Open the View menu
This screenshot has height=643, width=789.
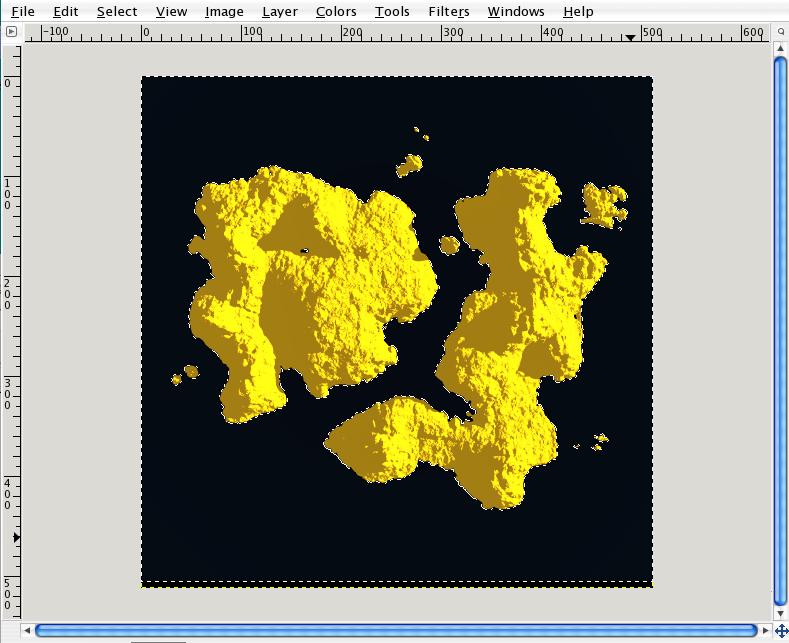point(171,11)
